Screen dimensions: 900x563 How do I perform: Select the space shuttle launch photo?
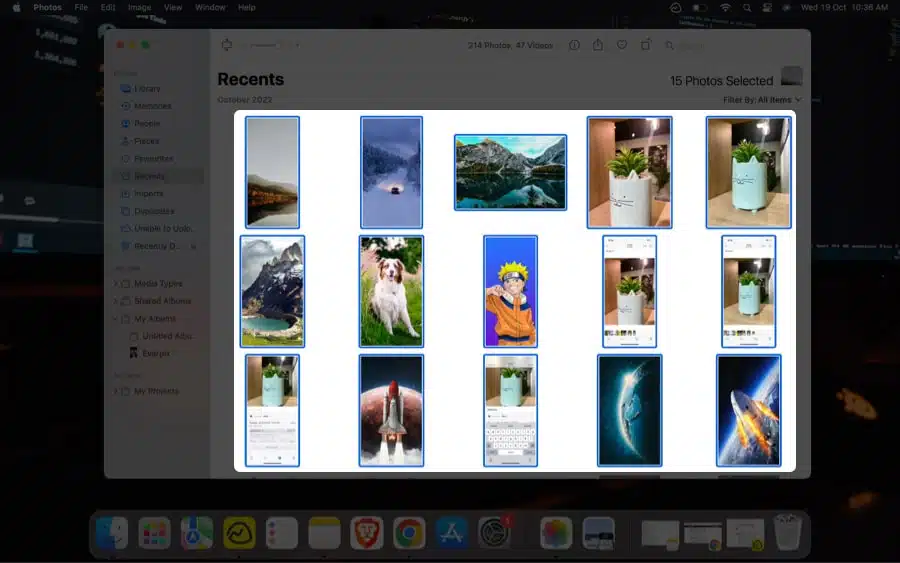391,410
